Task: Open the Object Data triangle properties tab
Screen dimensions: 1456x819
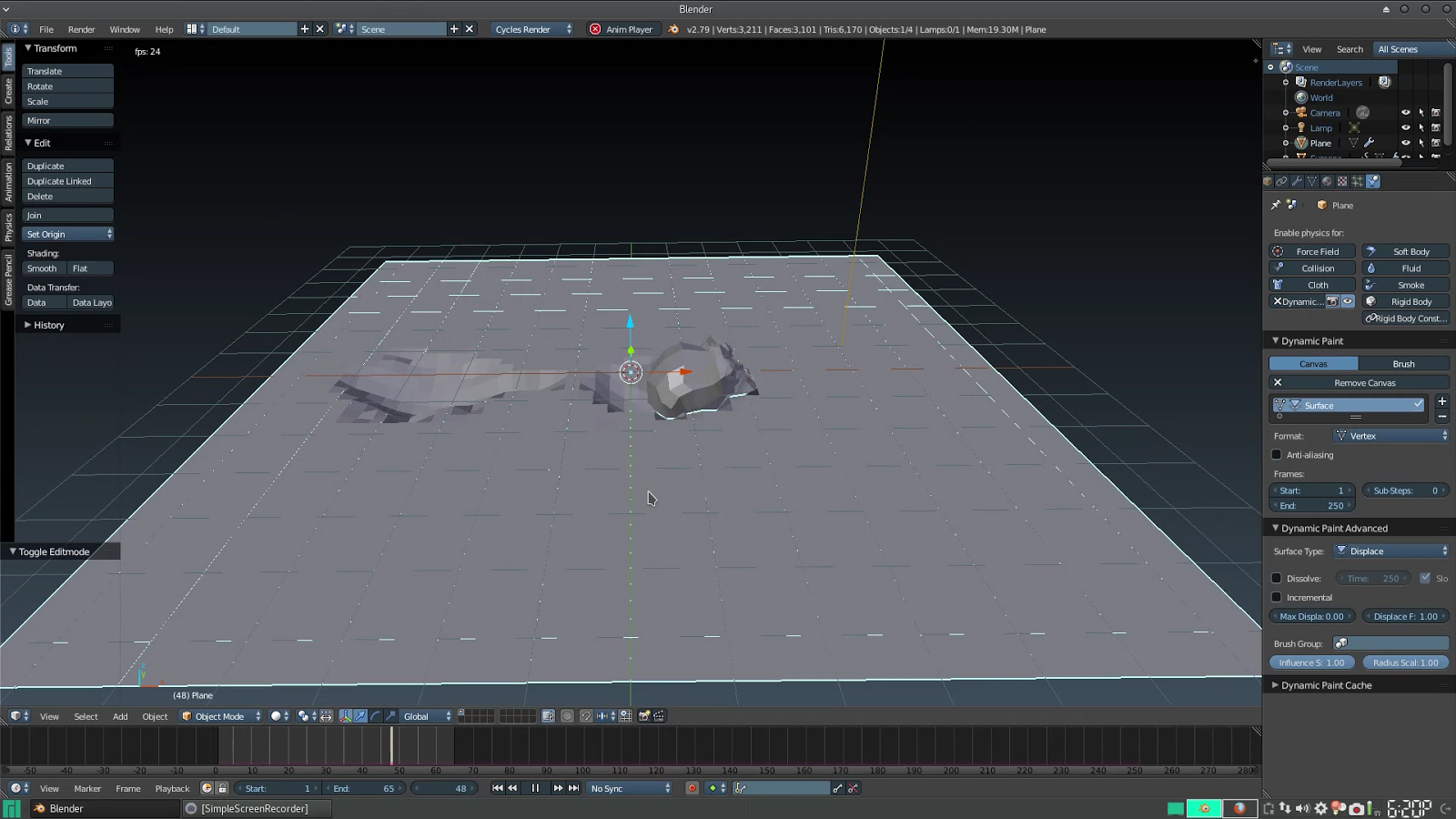Action: pyautogui.click(x=1312, y=181)
